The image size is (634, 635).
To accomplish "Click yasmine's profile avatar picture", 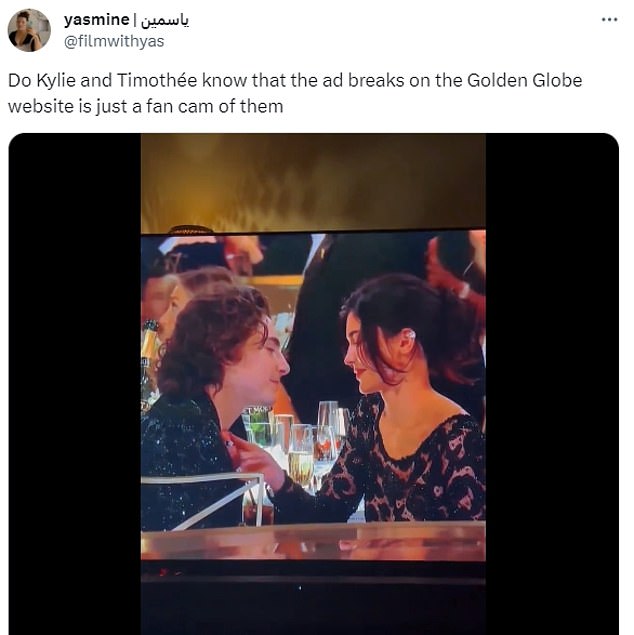I will [29, 30].
